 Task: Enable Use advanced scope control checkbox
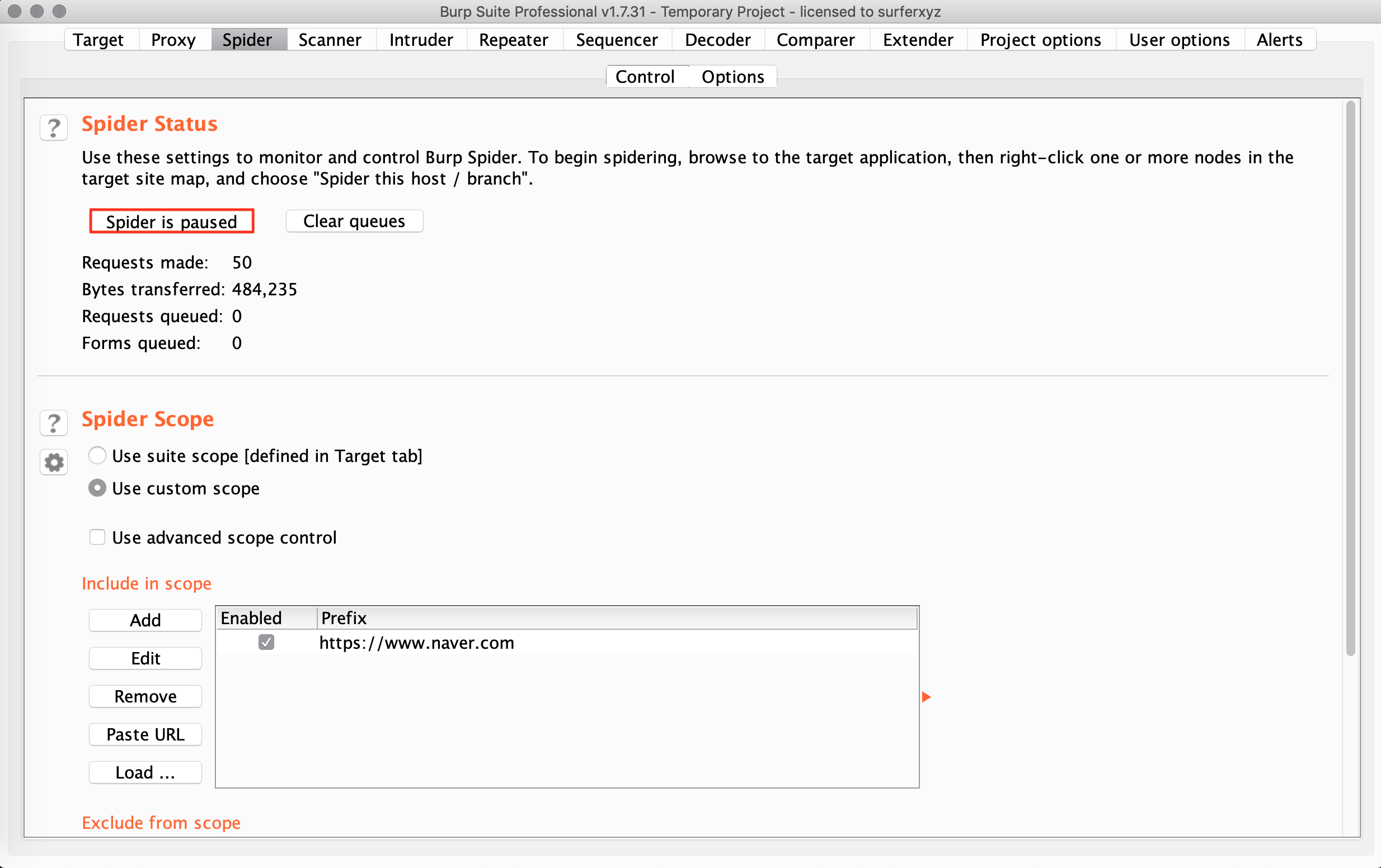click(x=97, y=537)
